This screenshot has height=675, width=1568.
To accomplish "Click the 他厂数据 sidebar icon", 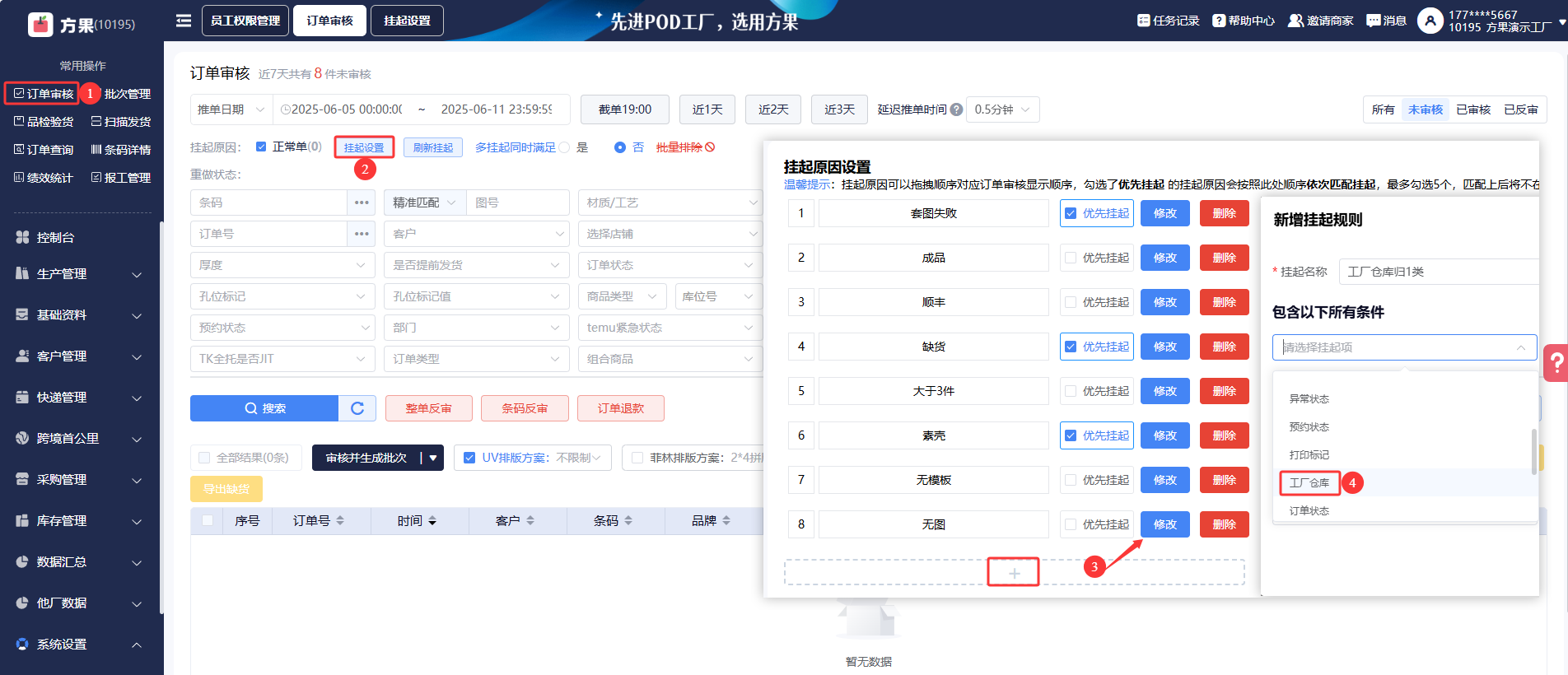I will pyautogui.click(x=22, y=603).
